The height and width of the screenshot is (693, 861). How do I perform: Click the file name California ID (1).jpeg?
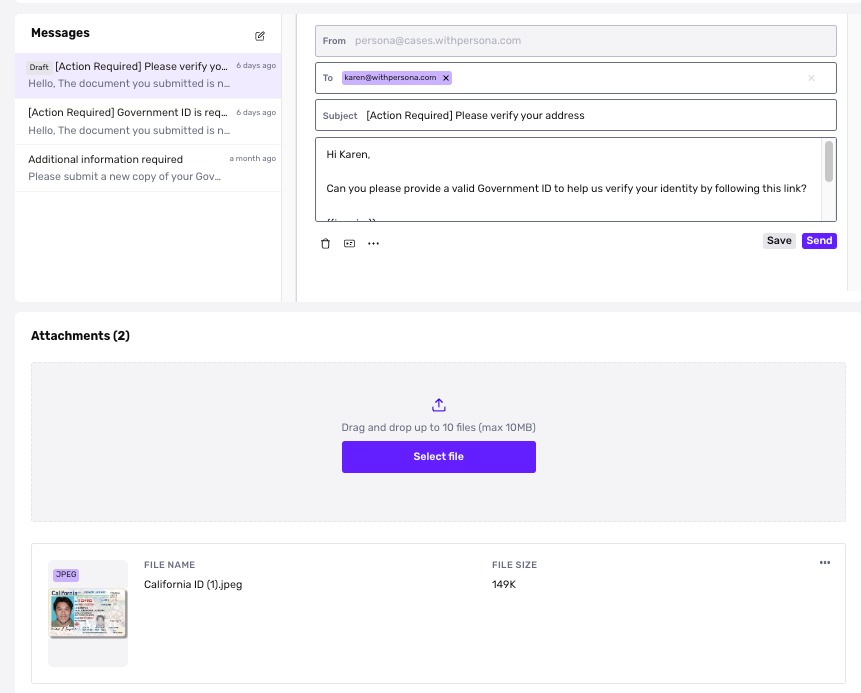tap(193, 584)
